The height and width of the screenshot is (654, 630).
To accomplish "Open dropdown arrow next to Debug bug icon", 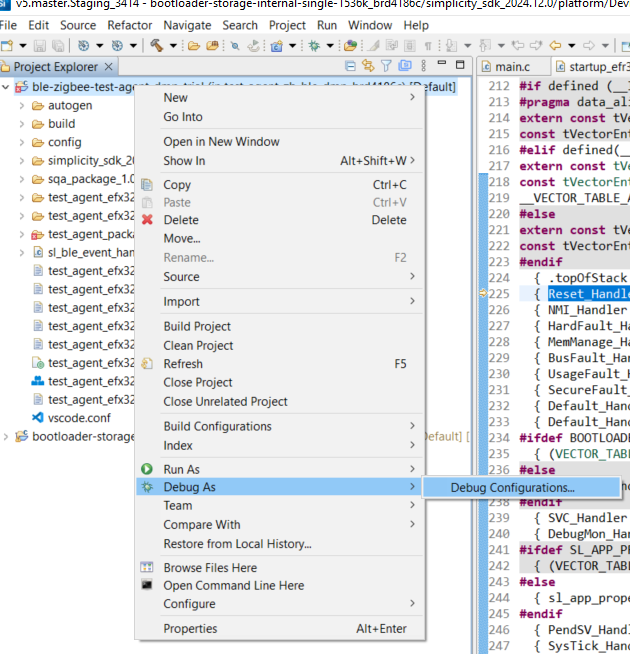I will pyautogui.click(x=330, y=45).
